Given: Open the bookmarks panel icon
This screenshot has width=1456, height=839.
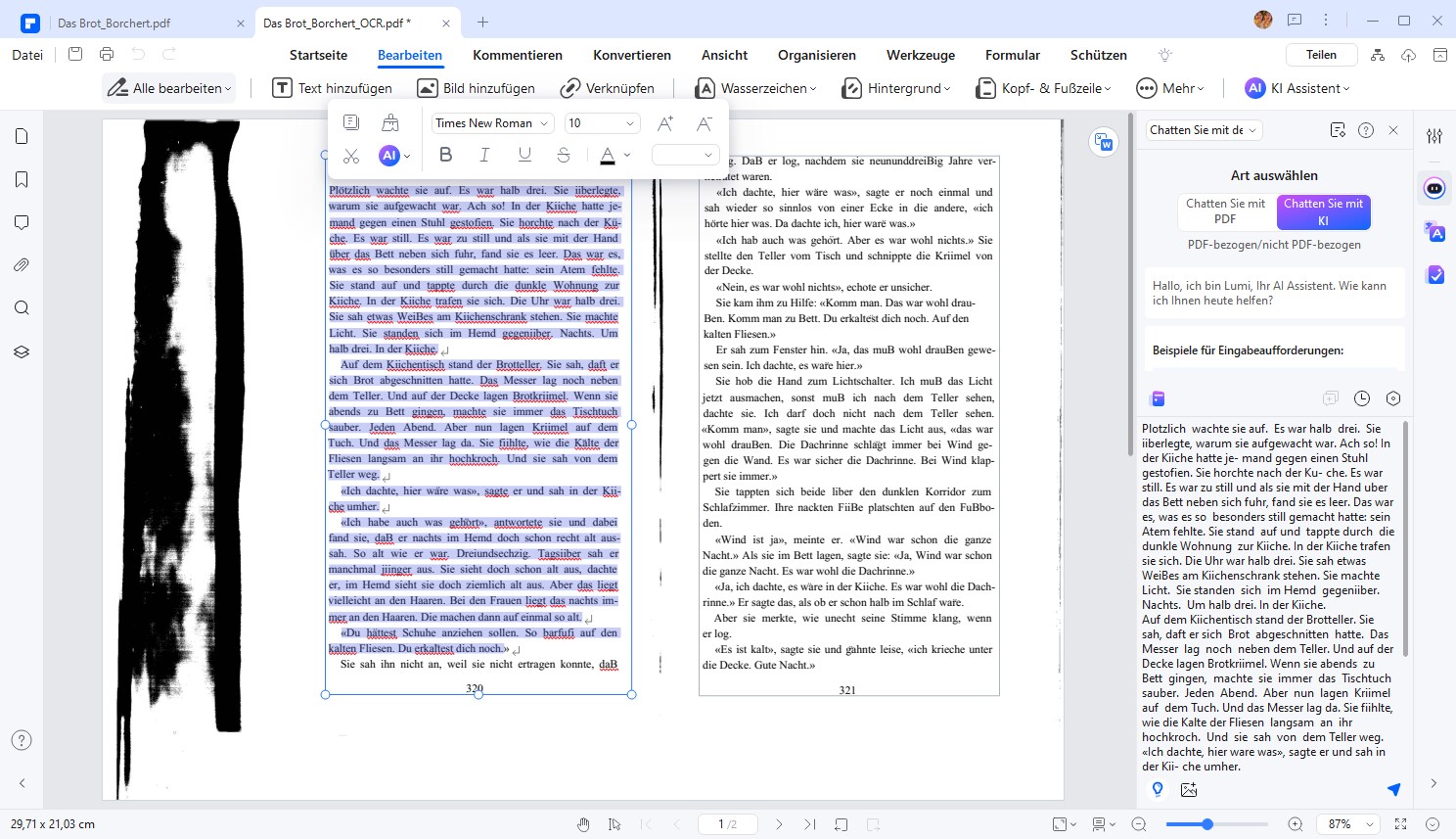Looking at the screenshot, I should [x=22, y=179].
